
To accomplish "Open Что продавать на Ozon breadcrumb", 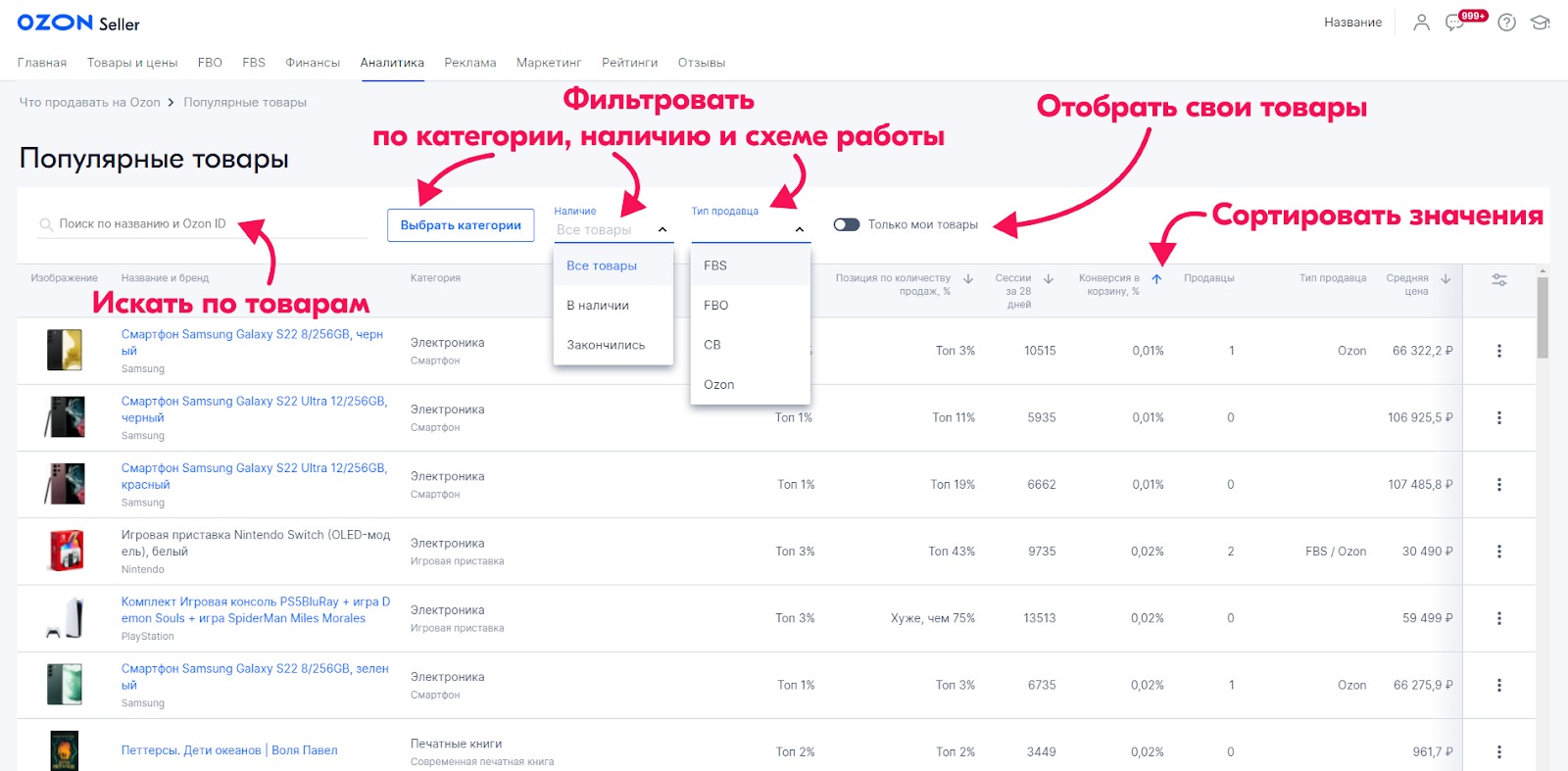I will click(90, 102).
